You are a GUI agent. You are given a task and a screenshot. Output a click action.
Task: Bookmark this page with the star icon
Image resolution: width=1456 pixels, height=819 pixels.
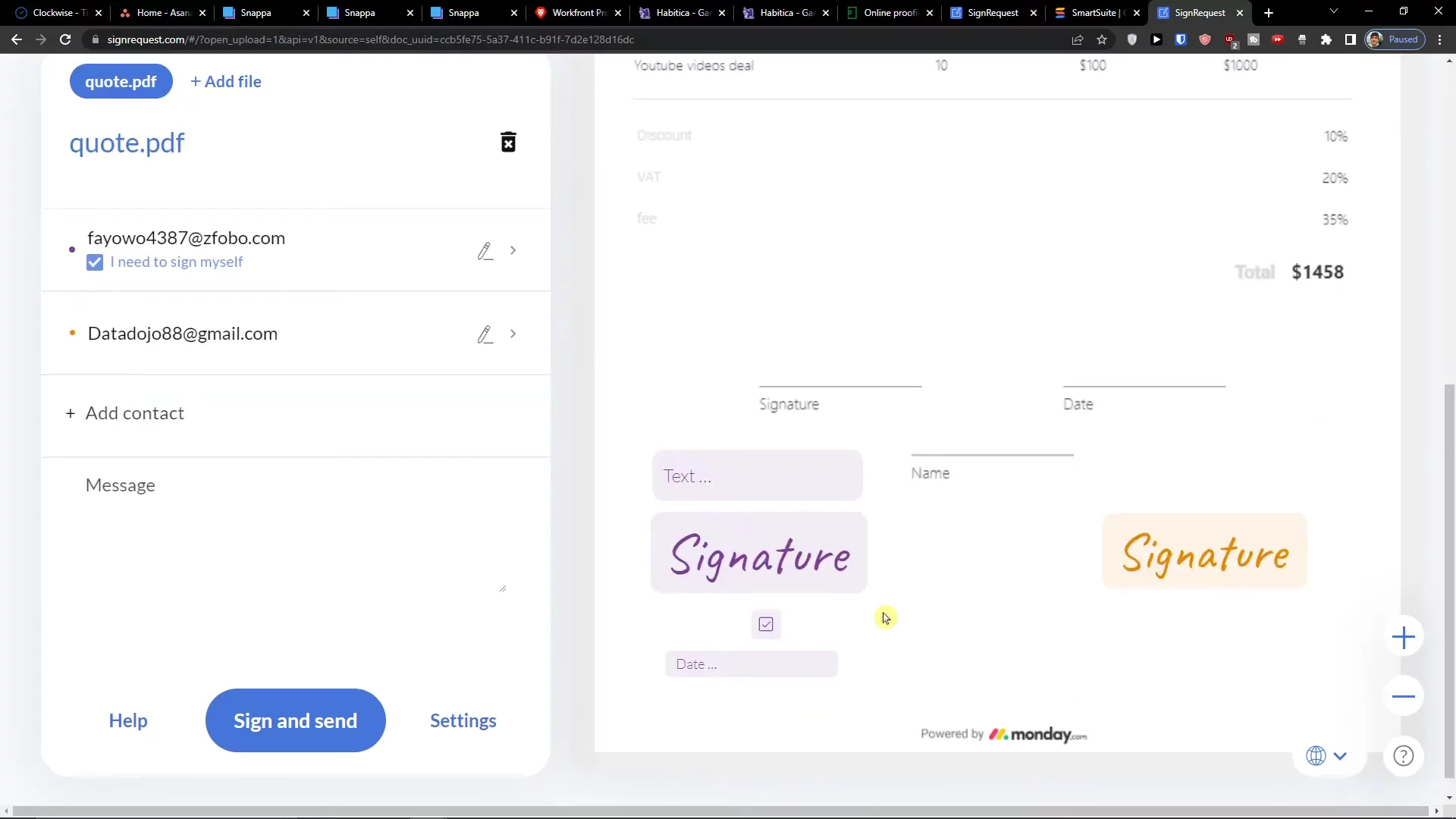click(x=1102, y=39)
